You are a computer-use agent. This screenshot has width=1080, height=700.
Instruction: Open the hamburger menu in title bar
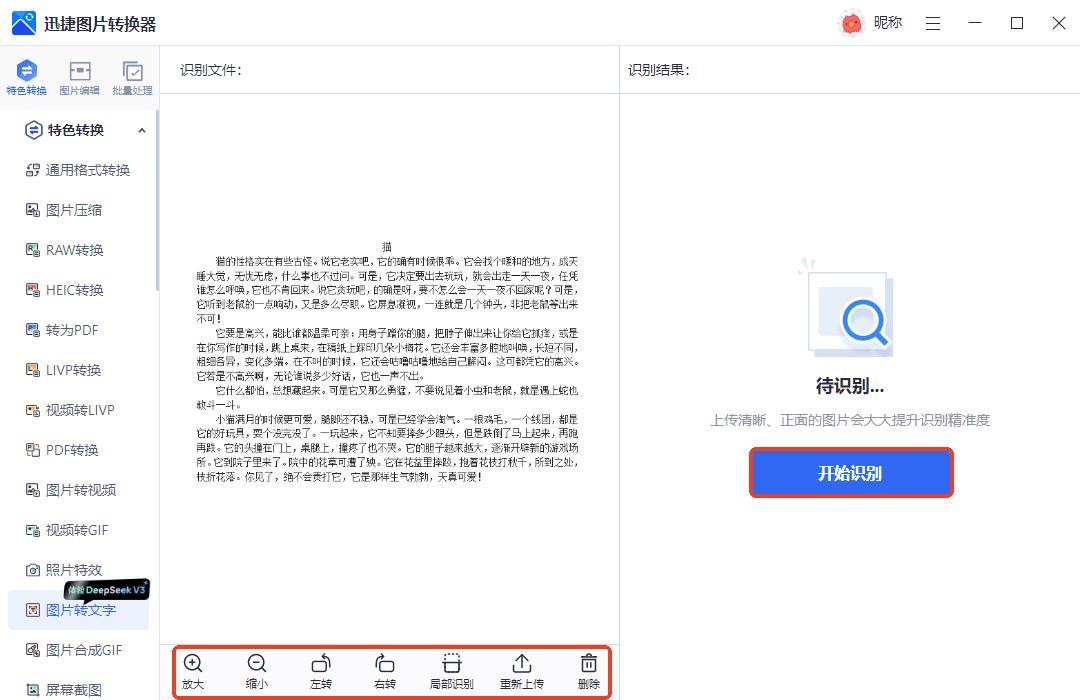(x=933, y=23)
